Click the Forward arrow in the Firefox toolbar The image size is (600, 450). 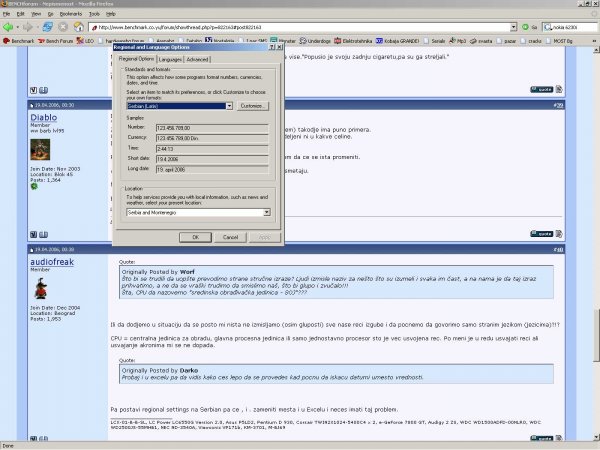coord(28,27)
